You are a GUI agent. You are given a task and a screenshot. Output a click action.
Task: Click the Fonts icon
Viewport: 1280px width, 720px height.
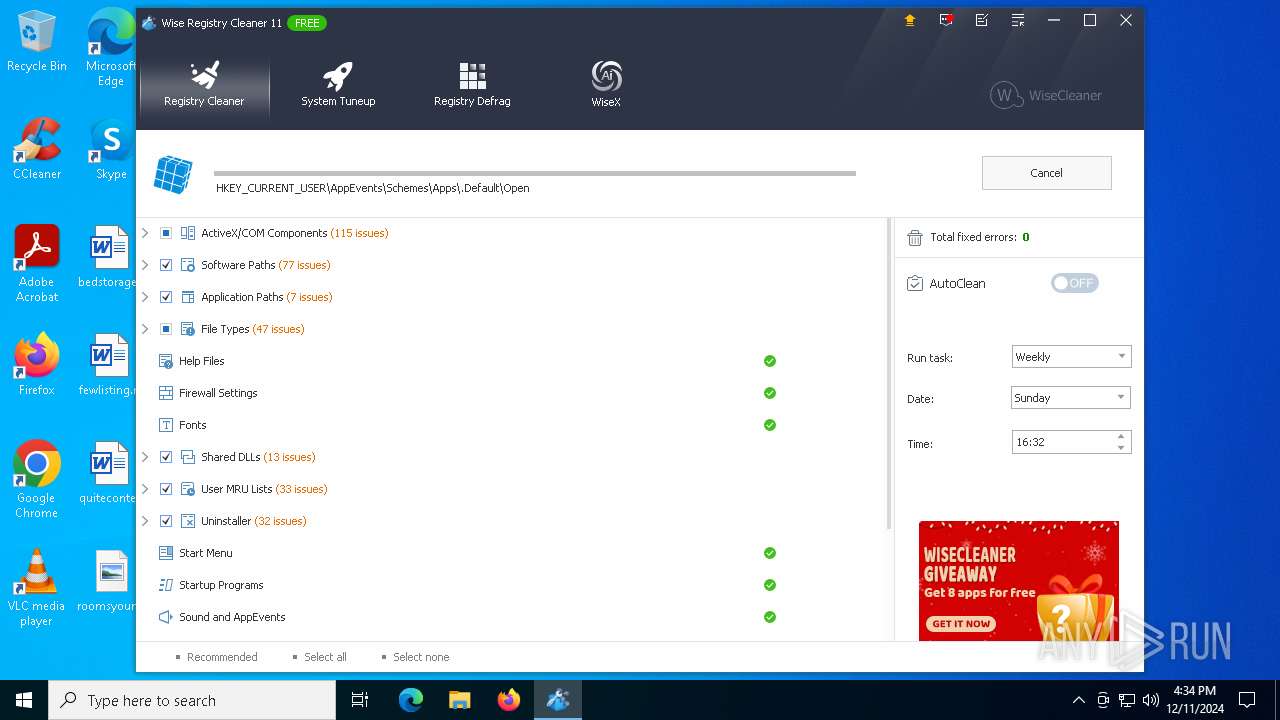[x=166, y=425]
